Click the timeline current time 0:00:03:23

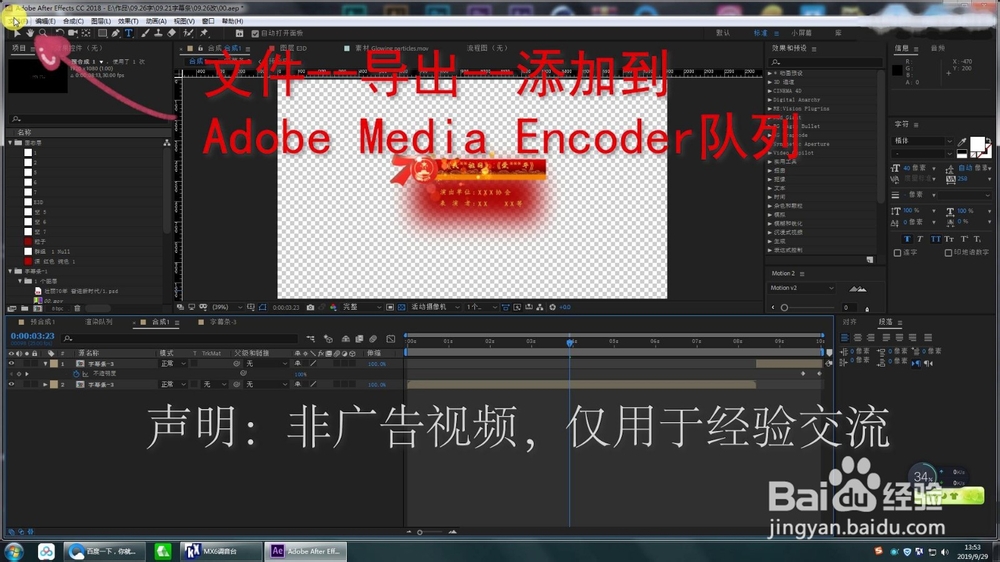pyautogui.click(x=33, y=336)
